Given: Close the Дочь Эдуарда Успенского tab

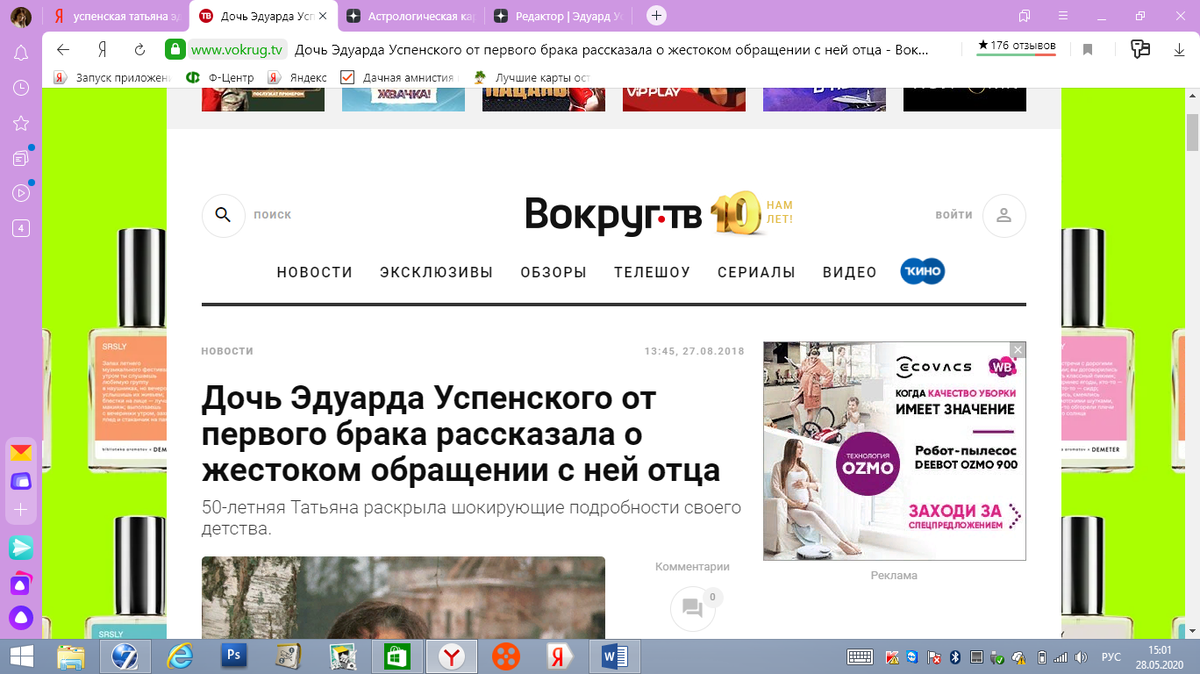Looking at the screenshot, I should pos(321,16).
